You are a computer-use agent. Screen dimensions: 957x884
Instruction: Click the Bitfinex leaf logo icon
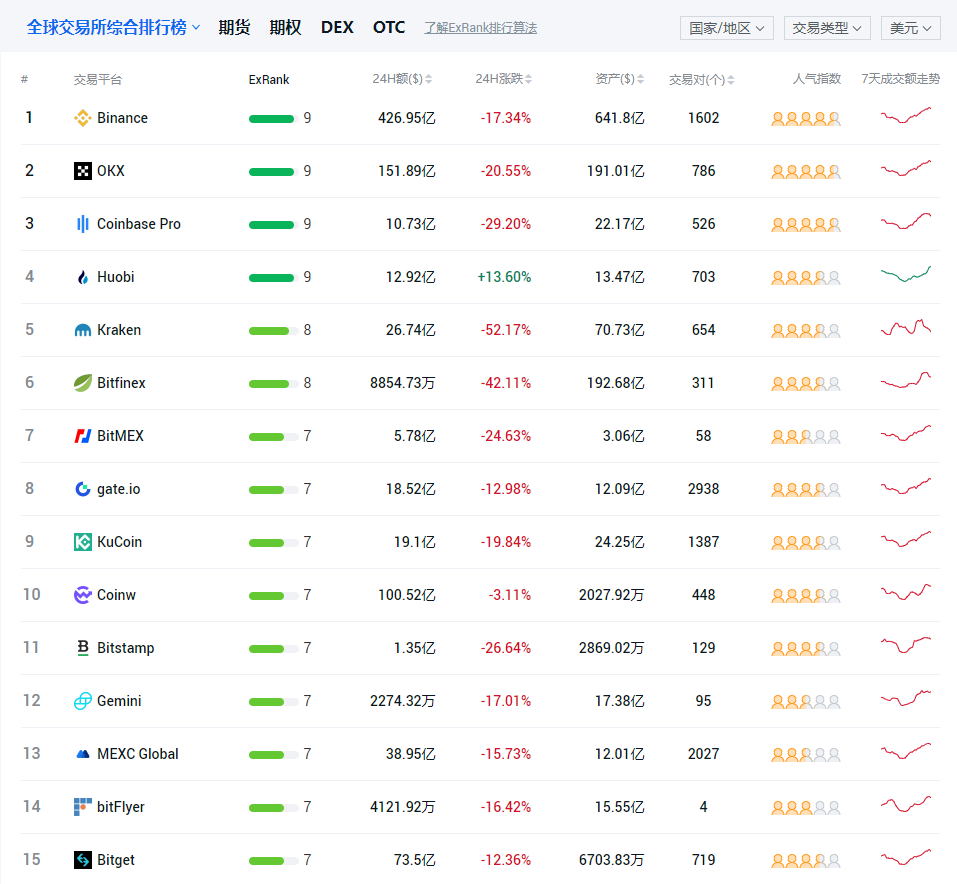[x=82, y=383]
